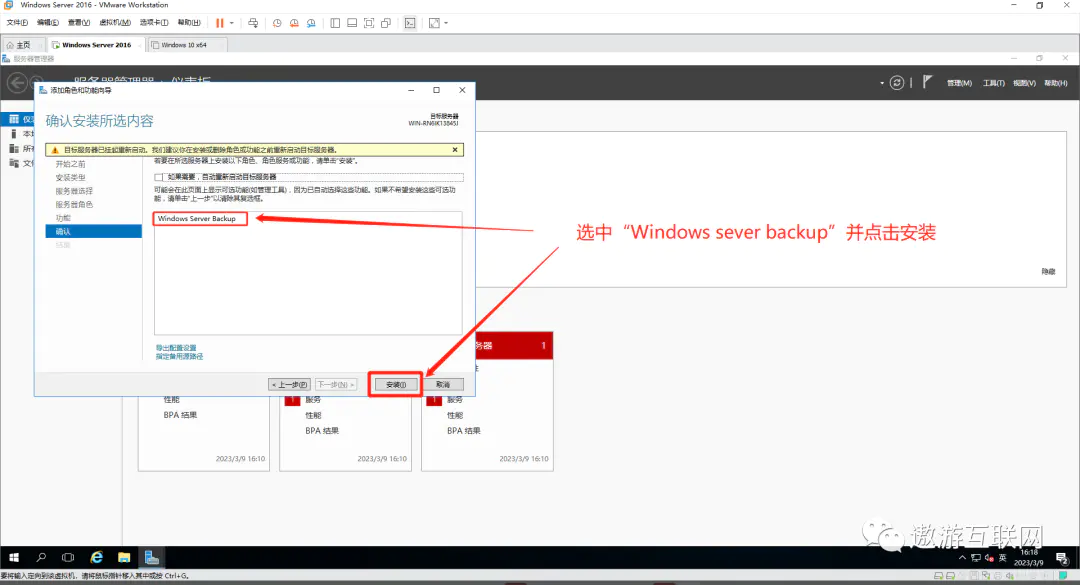Expand the power options dropdown arrow

click(232, 23)
